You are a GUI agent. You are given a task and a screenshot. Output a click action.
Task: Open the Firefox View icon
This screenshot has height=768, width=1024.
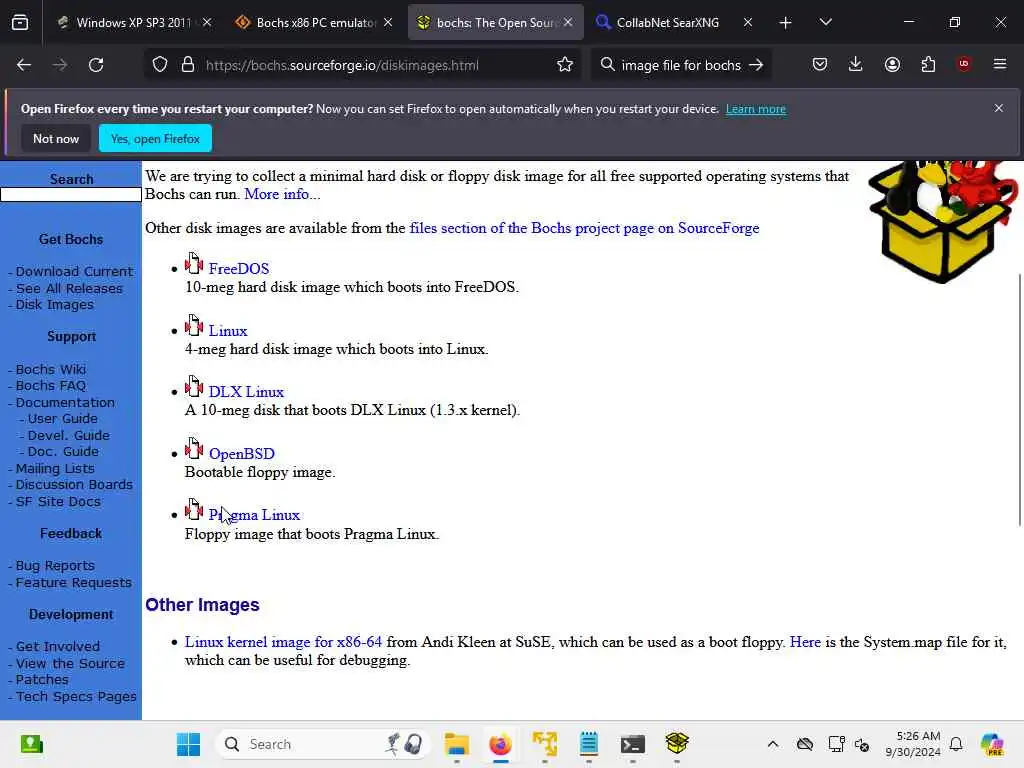[x=20, y=23]
